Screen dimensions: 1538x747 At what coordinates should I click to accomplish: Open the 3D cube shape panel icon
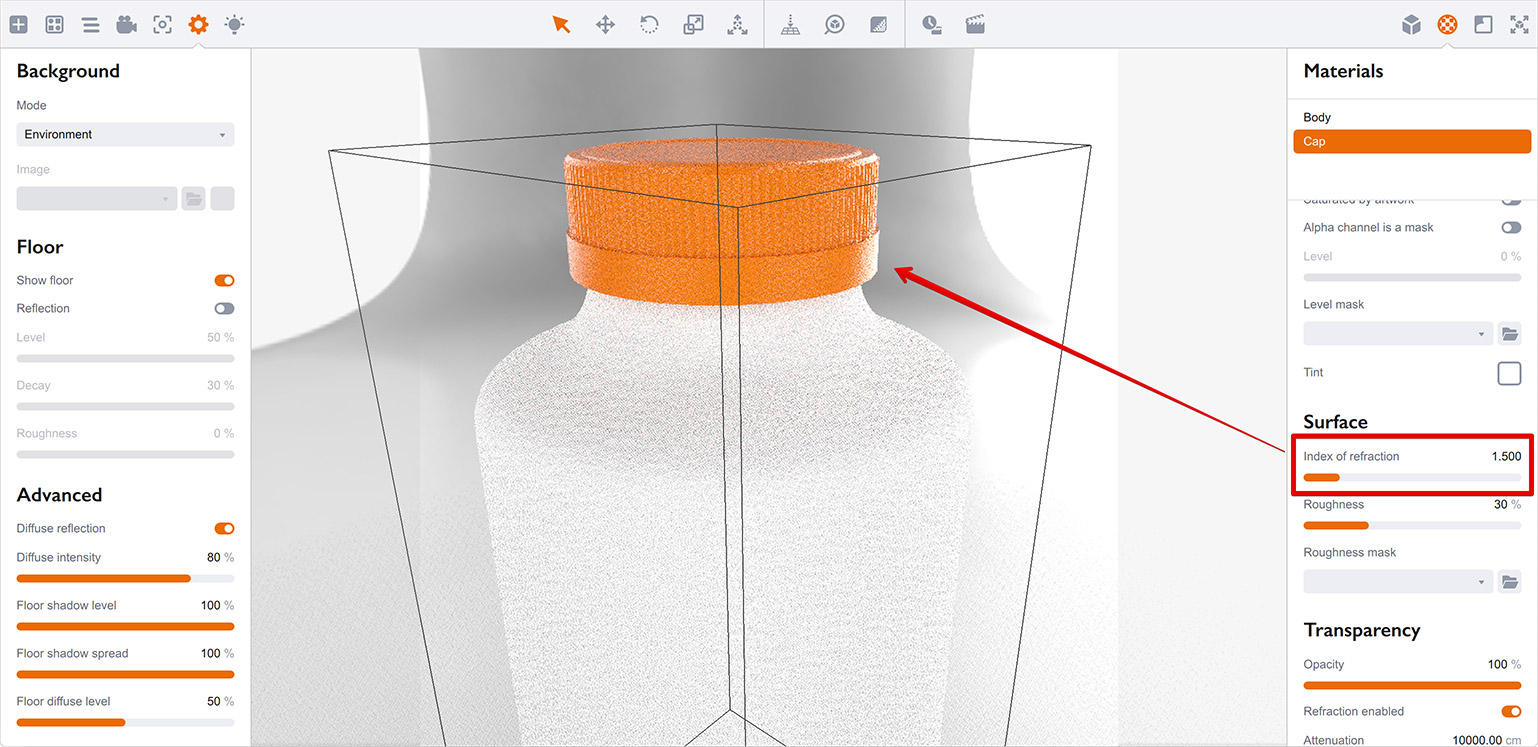[1411, 24]
